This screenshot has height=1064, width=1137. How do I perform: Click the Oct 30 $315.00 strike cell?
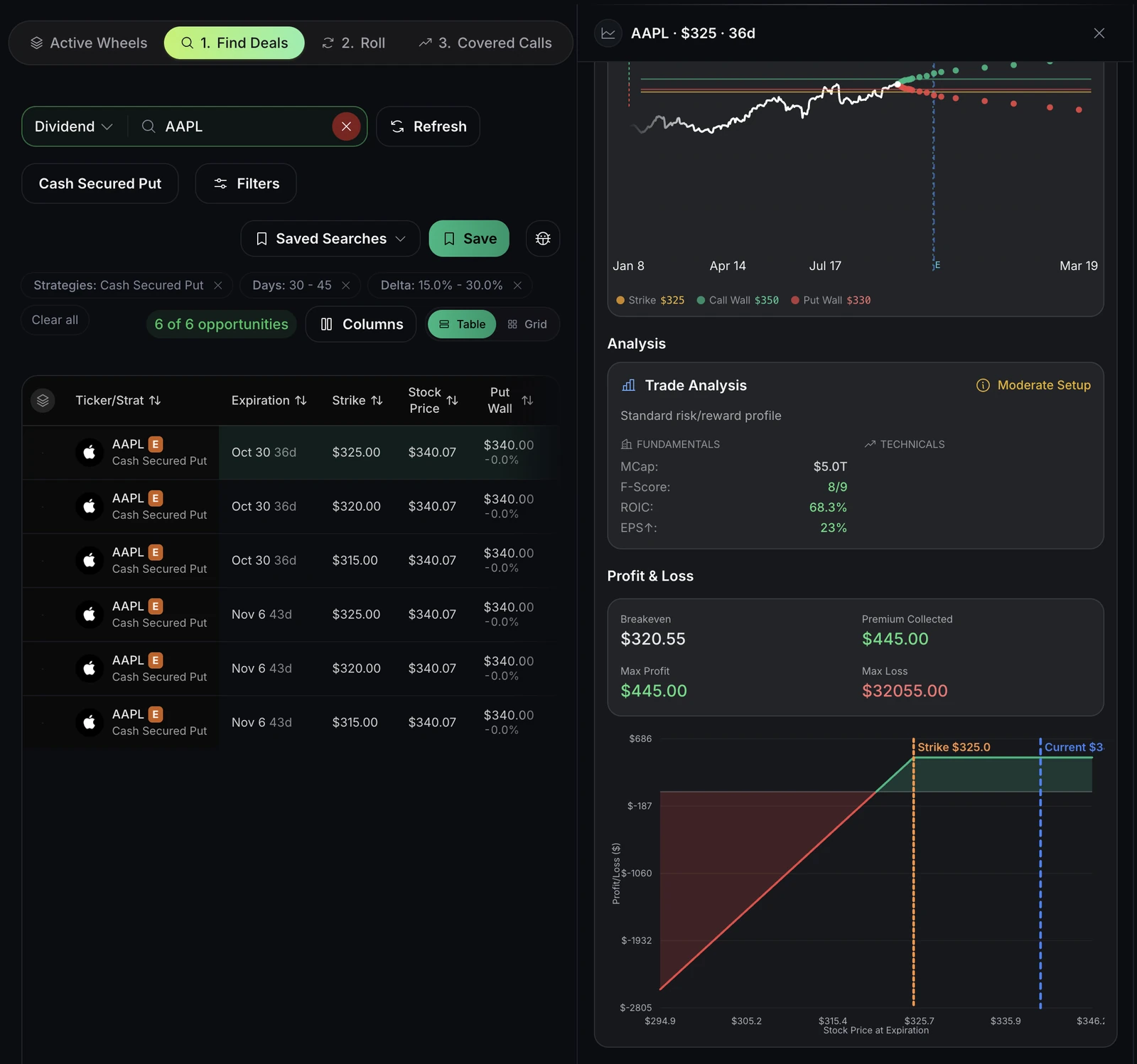pyautogui.click(x=355, y=560)
